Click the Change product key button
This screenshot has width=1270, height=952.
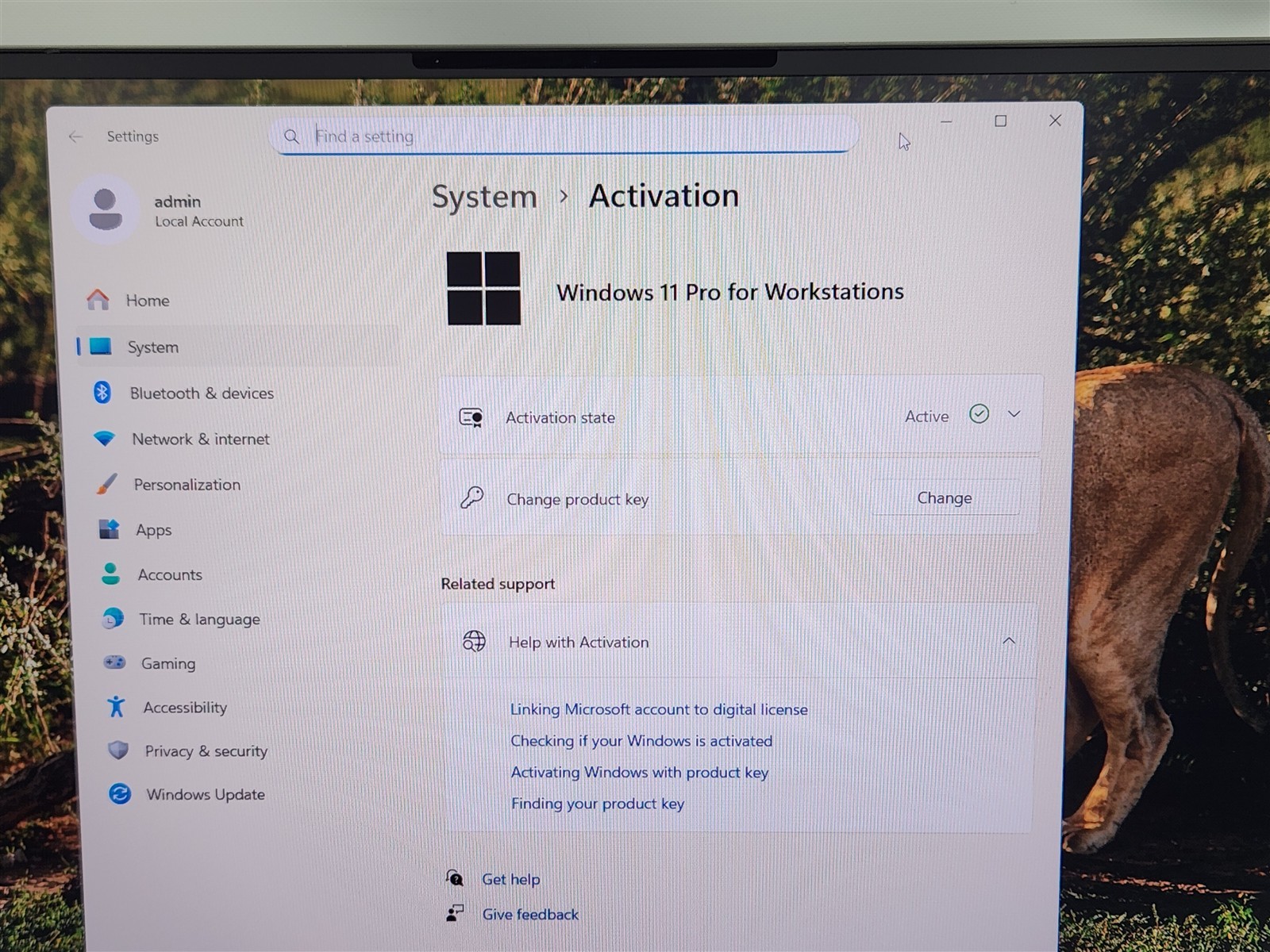click(x=945, y=497)
